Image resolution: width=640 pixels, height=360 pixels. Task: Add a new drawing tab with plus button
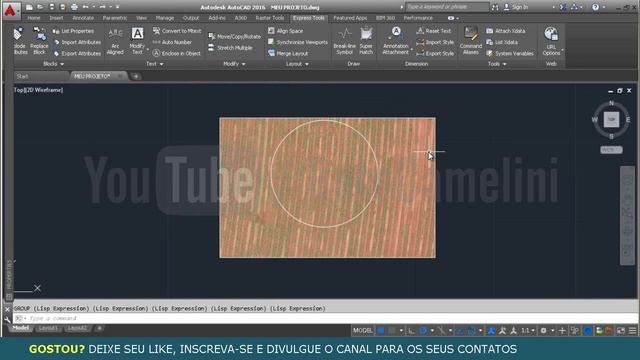(x=136, y=76)
